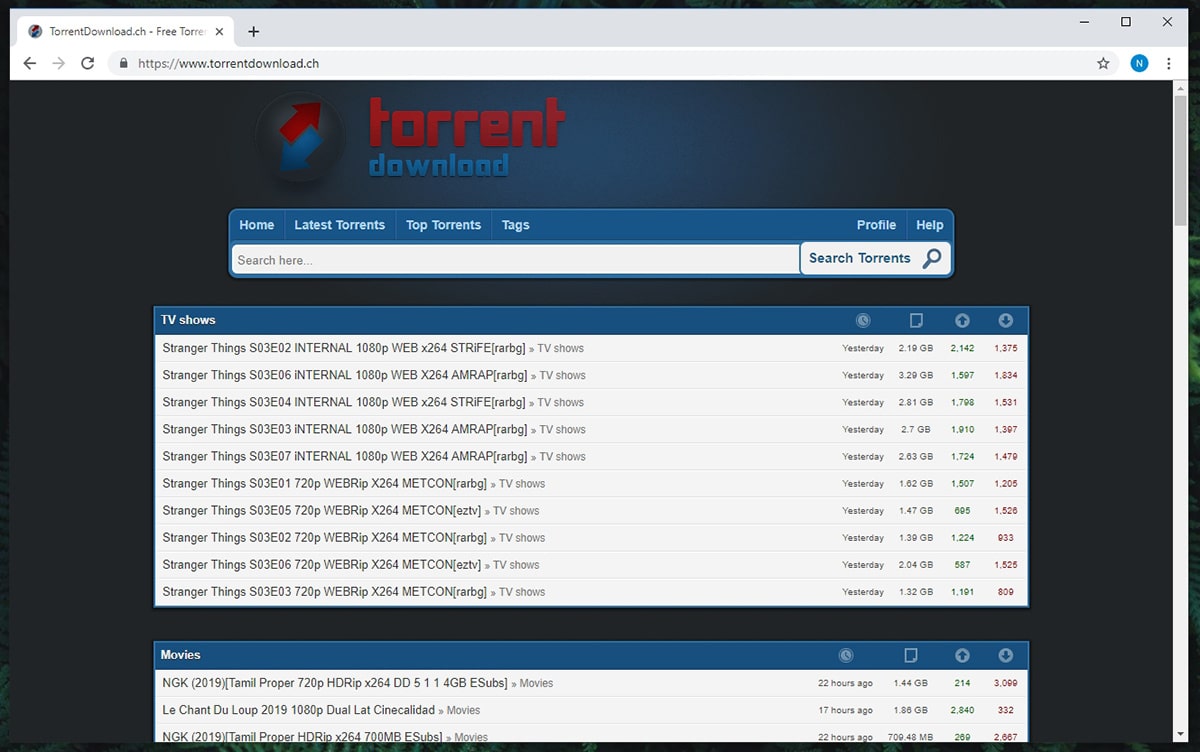Image resolution: width=1200 pixels, height=752 pixels.
Task: Click the seeders up-arrow icon for Movies
Action: click(962, 655)
